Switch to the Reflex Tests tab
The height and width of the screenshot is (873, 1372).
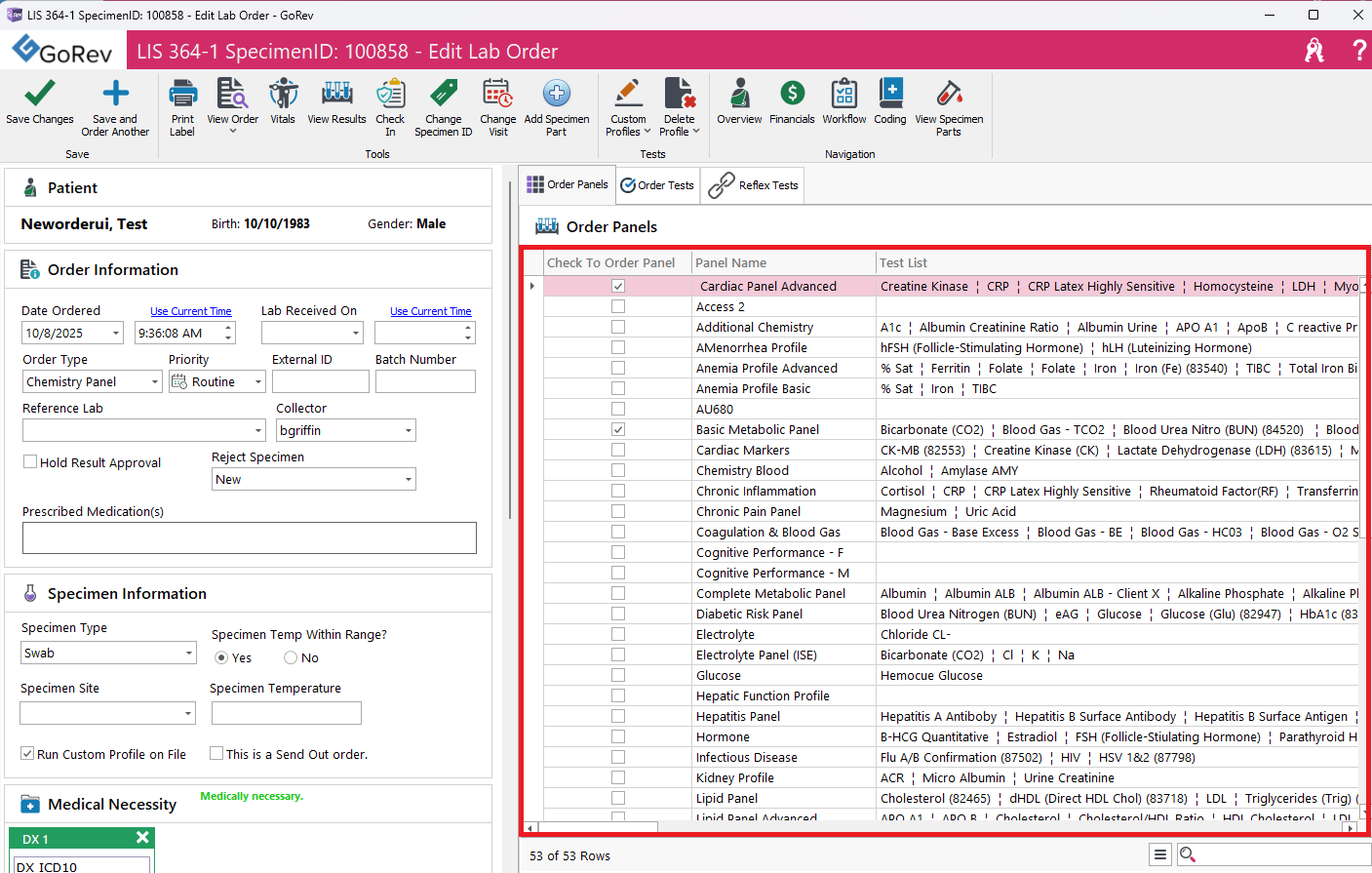click(754, 185)
